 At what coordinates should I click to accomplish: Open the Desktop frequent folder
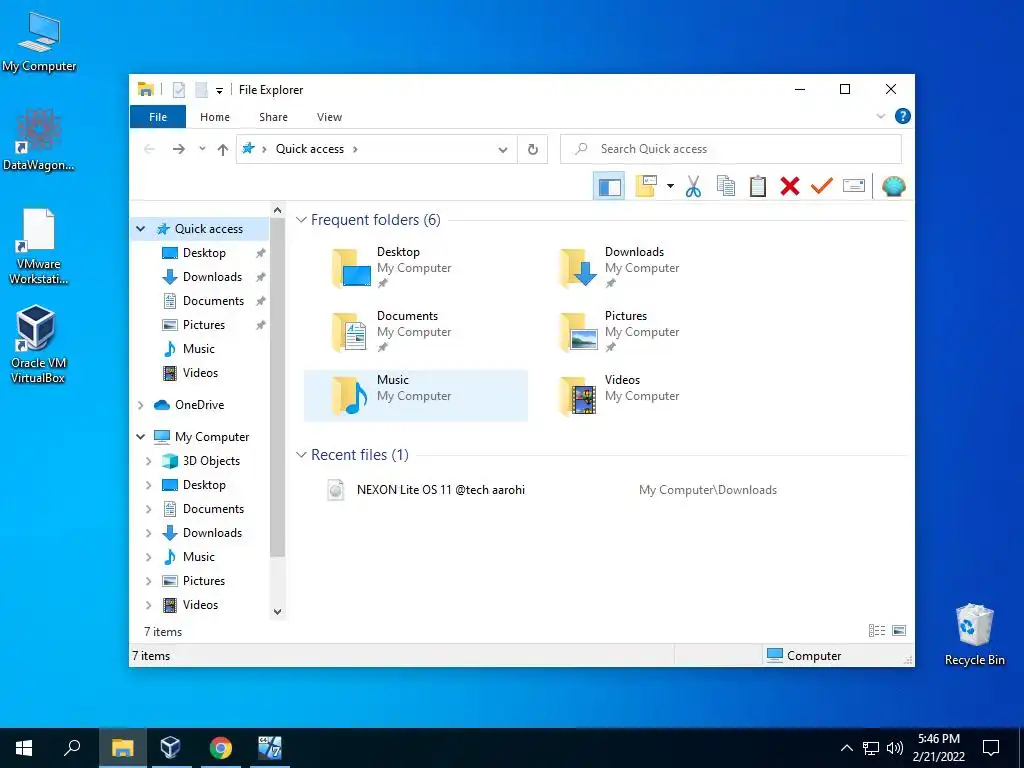coord(415,268)
